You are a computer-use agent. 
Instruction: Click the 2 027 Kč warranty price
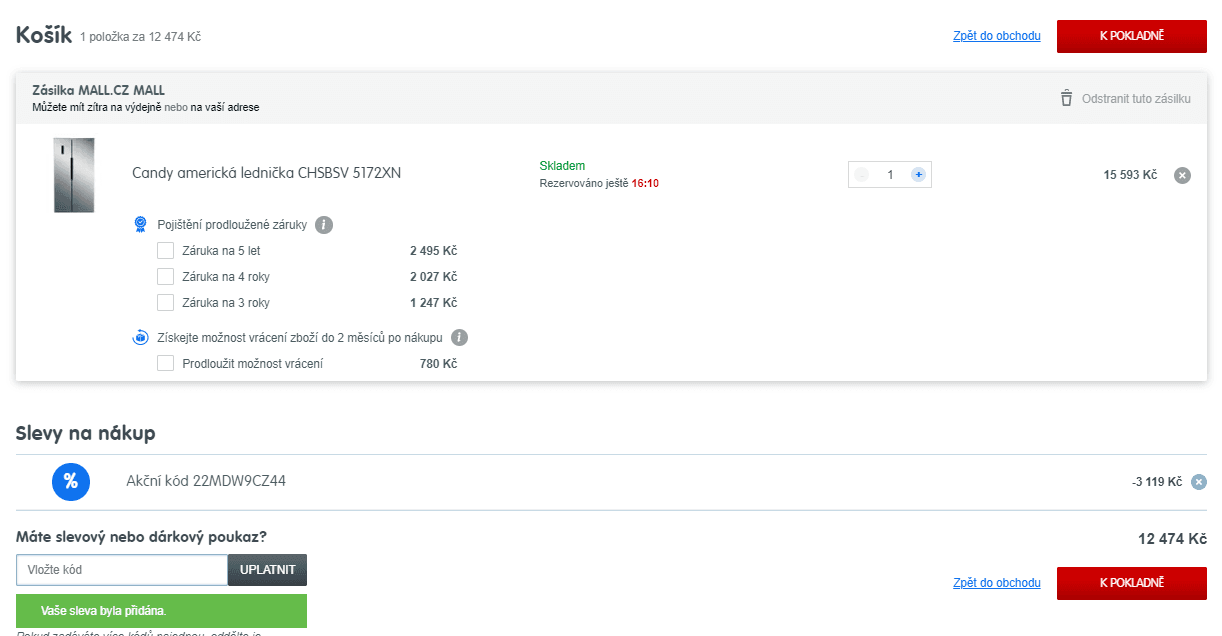[x=433, y=277]
